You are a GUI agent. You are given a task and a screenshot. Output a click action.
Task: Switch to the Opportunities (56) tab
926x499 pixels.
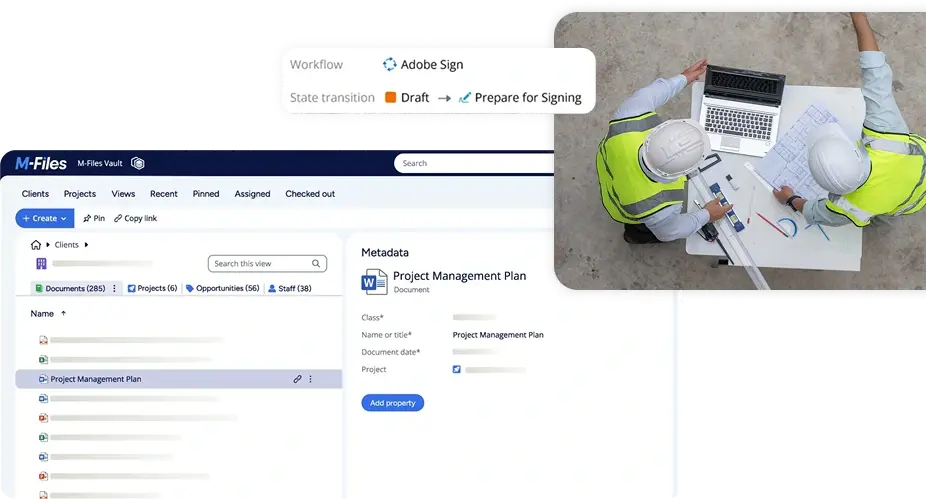(x=223, y=288)
